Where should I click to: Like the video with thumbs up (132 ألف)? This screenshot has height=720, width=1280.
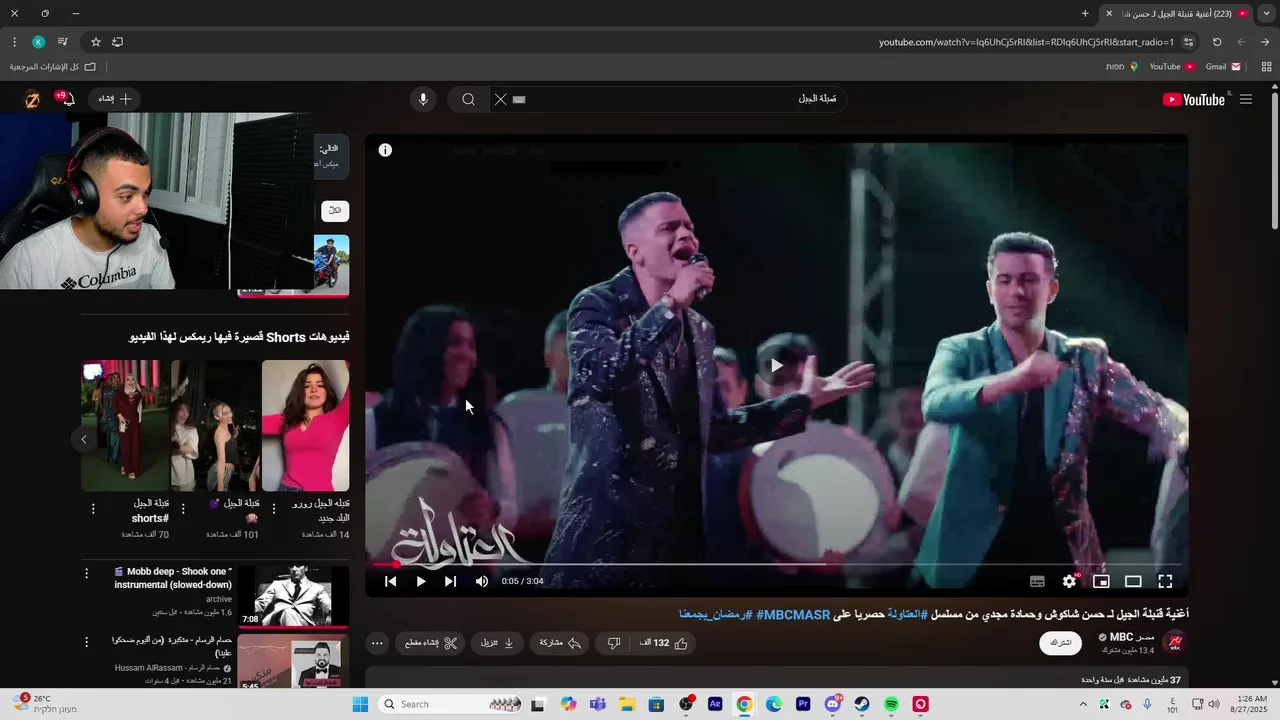coord(664,643)
